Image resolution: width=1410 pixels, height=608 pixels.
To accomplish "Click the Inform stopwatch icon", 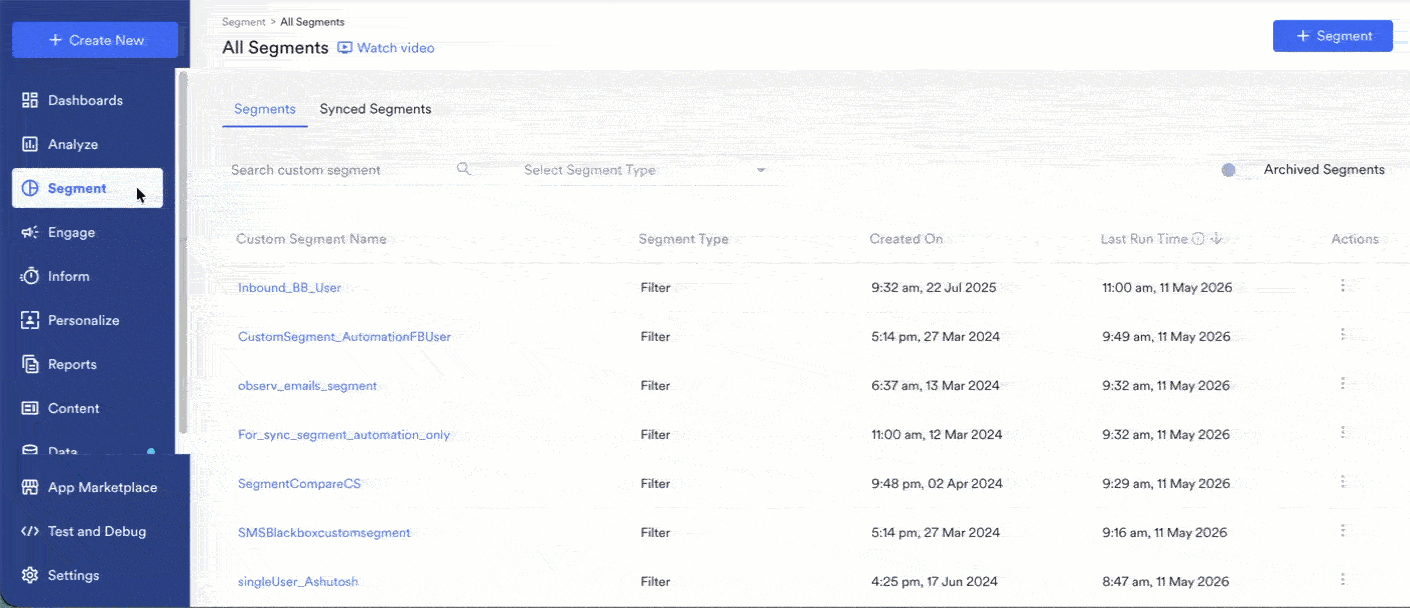I will click(x=30, y=276).
